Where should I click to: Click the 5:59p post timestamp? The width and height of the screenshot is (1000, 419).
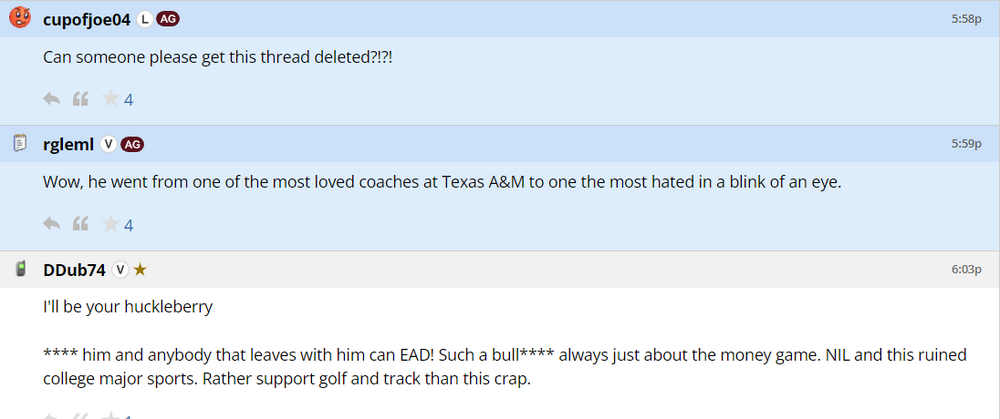966,144
